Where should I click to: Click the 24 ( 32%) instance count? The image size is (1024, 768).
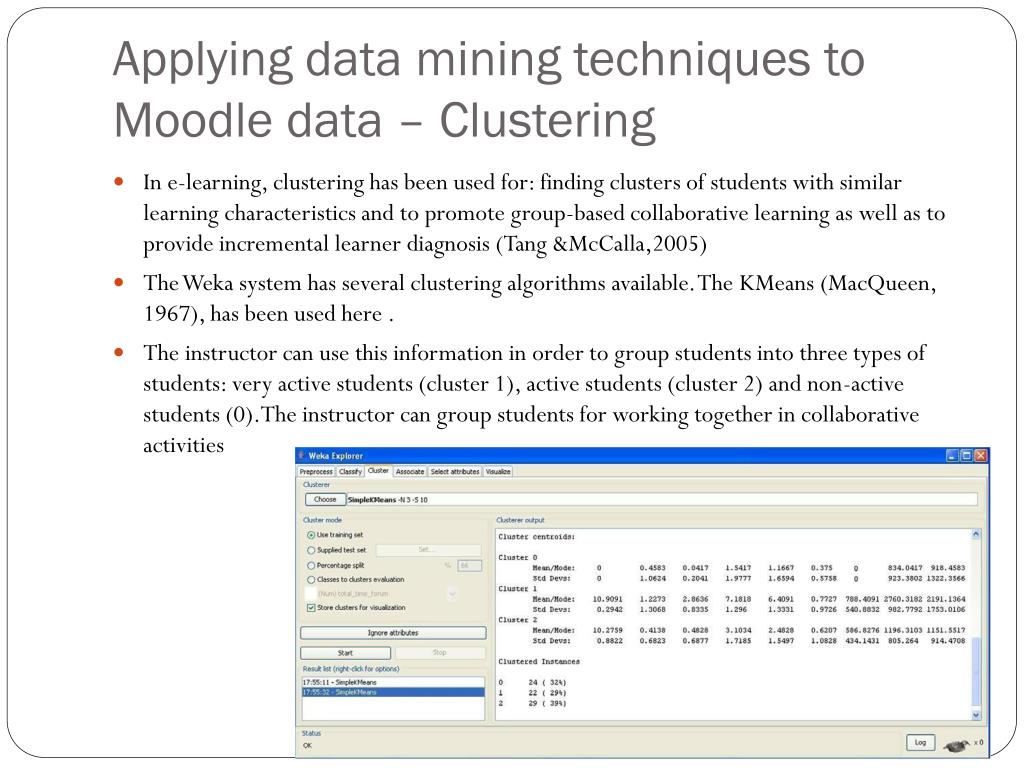[x=547, y=683]
